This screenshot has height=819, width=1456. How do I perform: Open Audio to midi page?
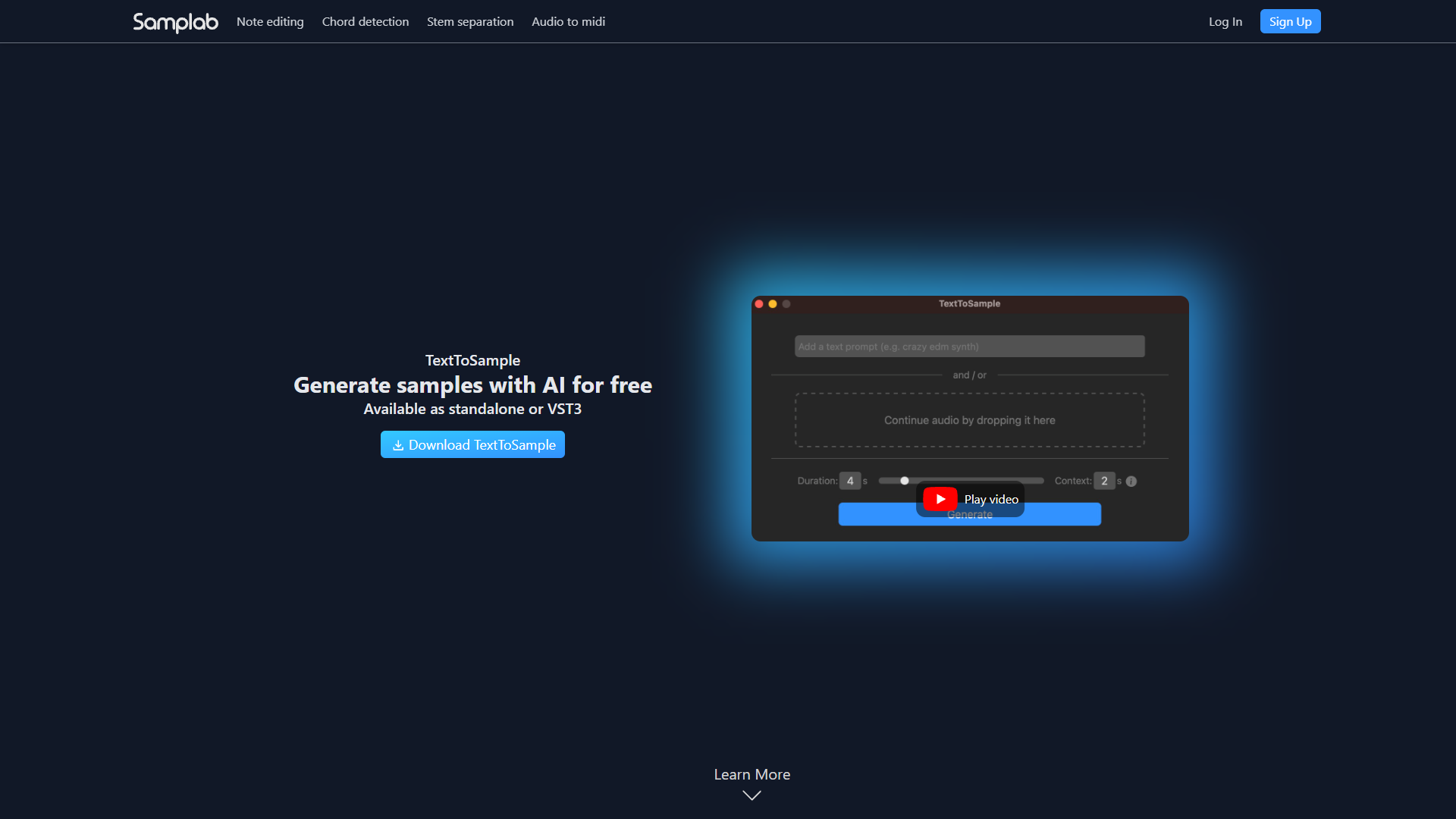tap(568, 22)
